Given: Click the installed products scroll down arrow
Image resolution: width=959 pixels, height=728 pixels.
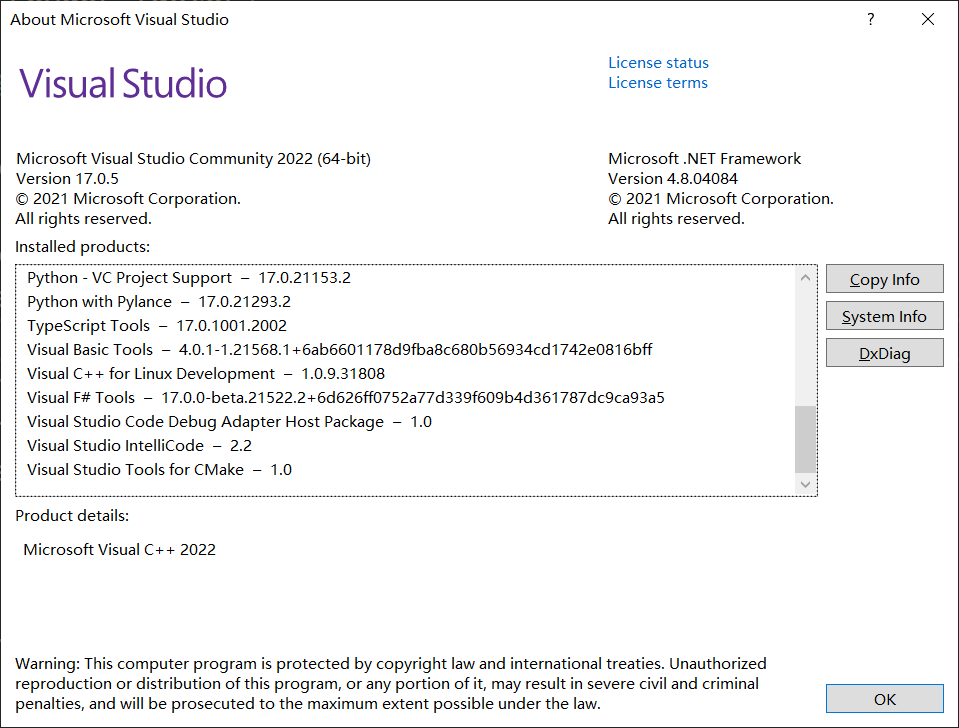Looking at the screenshot, I should [805, 485].
